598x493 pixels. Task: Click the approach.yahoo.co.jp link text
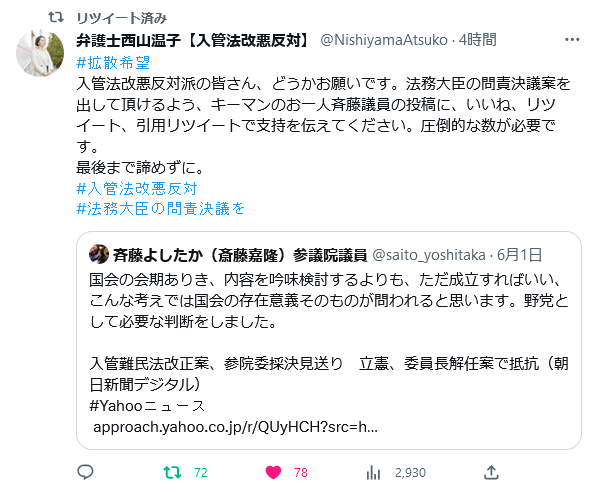[x=235, y=427]
